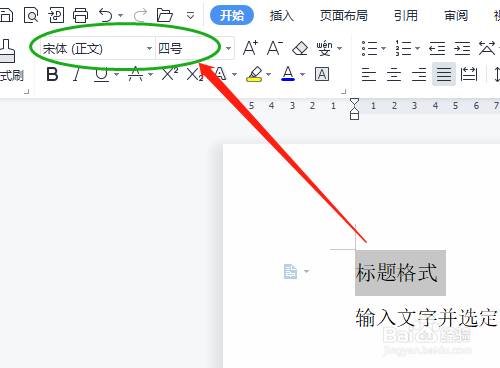Open the Undo history dropdown arrow

point(121,15)
